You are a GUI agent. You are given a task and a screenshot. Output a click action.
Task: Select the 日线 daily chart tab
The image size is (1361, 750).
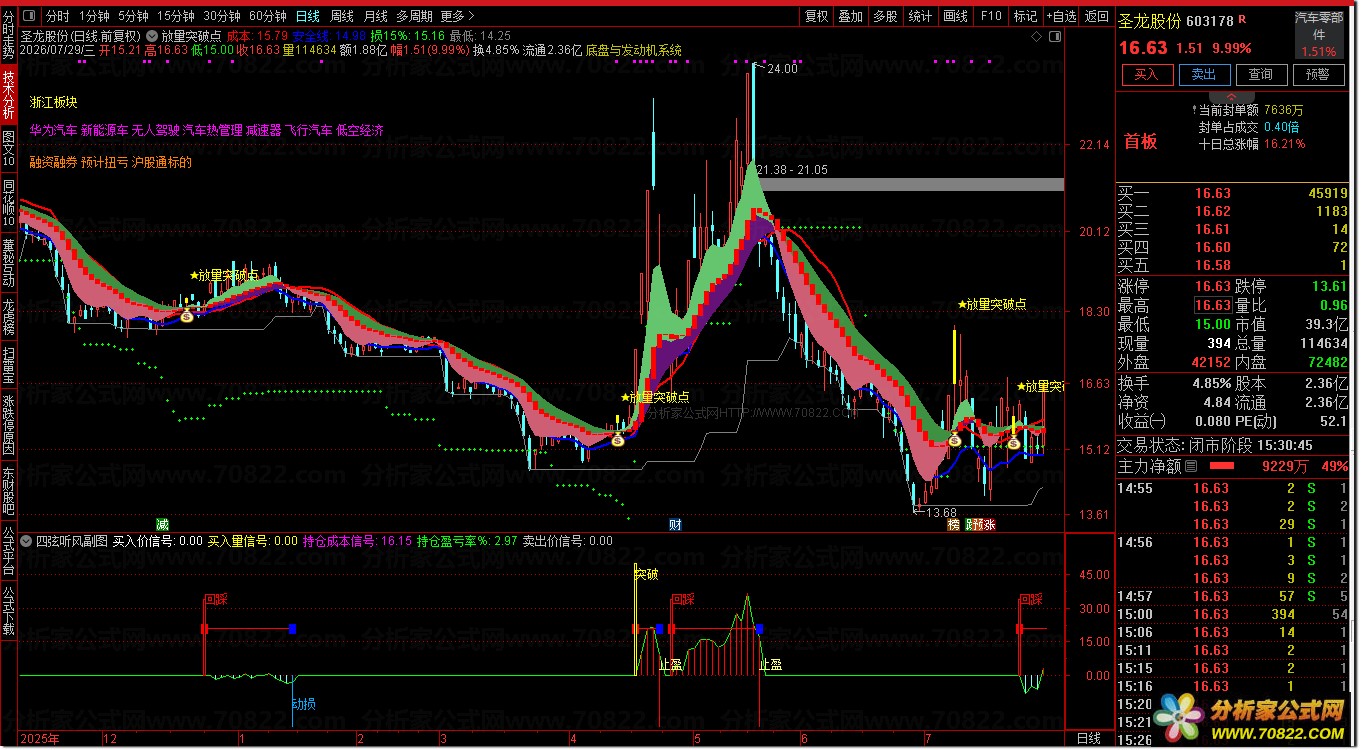(x=308, y=16)
